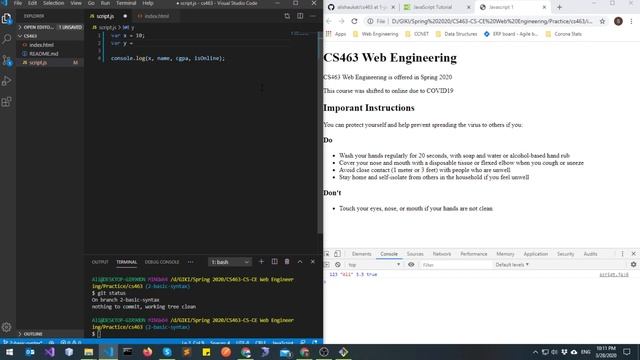Click Apps shortcut in bookmarks bar
The height and width of the screenshot is (360, 640).
(336, 34)
